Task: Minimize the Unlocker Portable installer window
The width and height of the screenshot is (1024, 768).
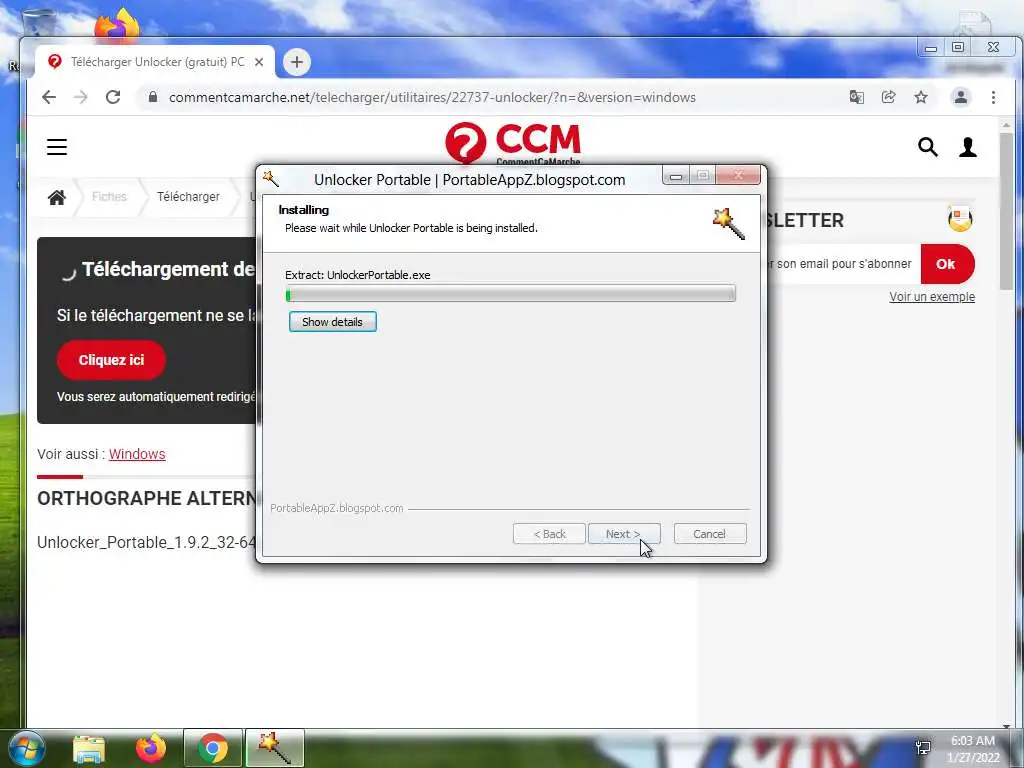Action: click(676, 176)
